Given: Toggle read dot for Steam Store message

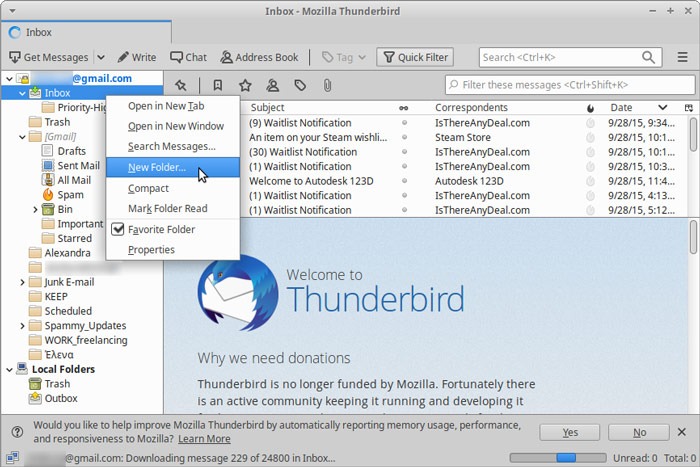Looking at the screenshot, I should pyautogui.click(x=404, y=138).
